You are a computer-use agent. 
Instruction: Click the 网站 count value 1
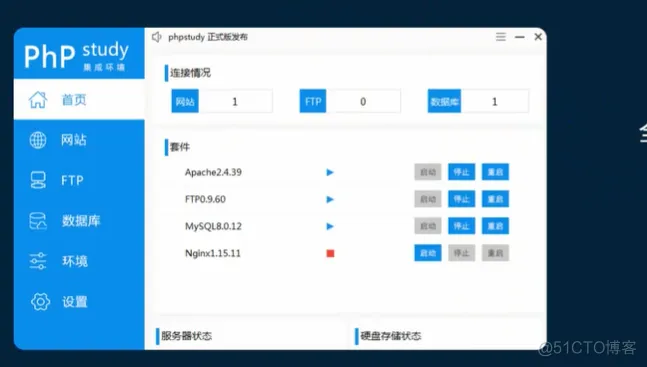[235, 102]
